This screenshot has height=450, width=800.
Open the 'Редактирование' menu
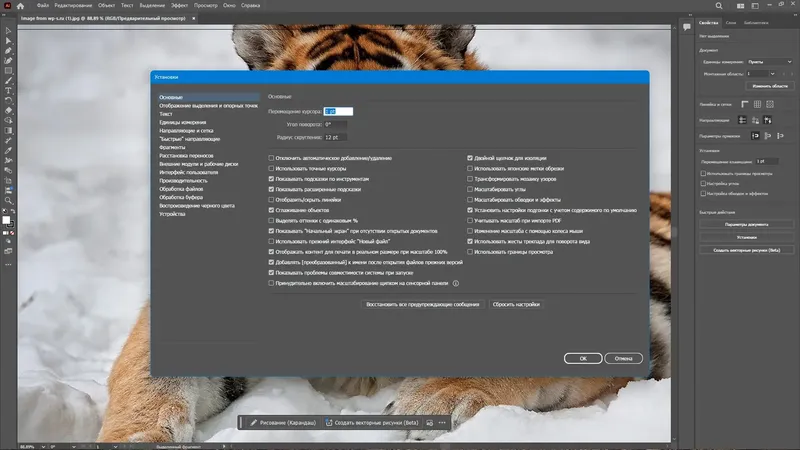point(73,6)
